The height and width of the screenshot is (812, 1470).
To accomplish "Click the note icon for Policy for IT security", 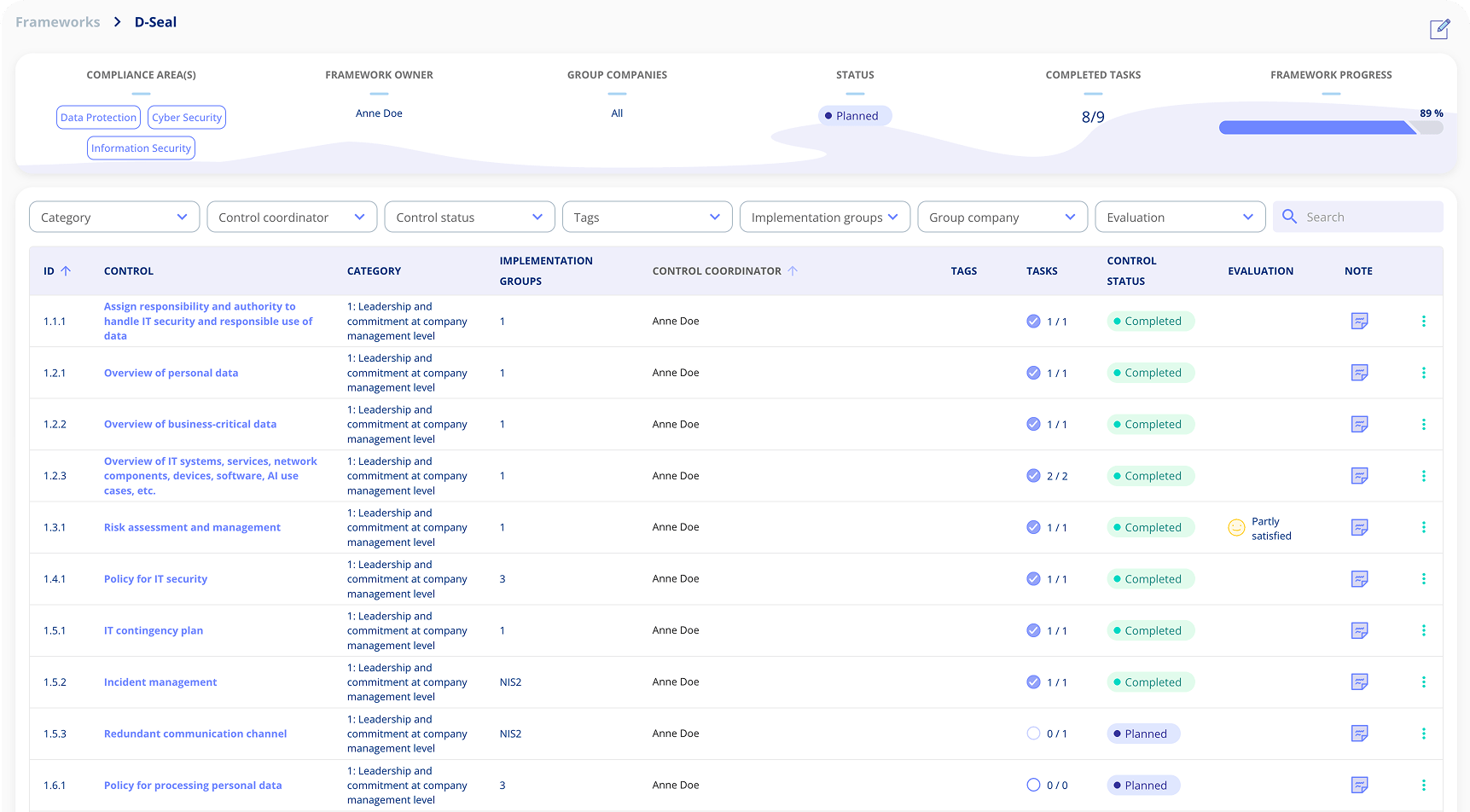I will point(1359,578).
